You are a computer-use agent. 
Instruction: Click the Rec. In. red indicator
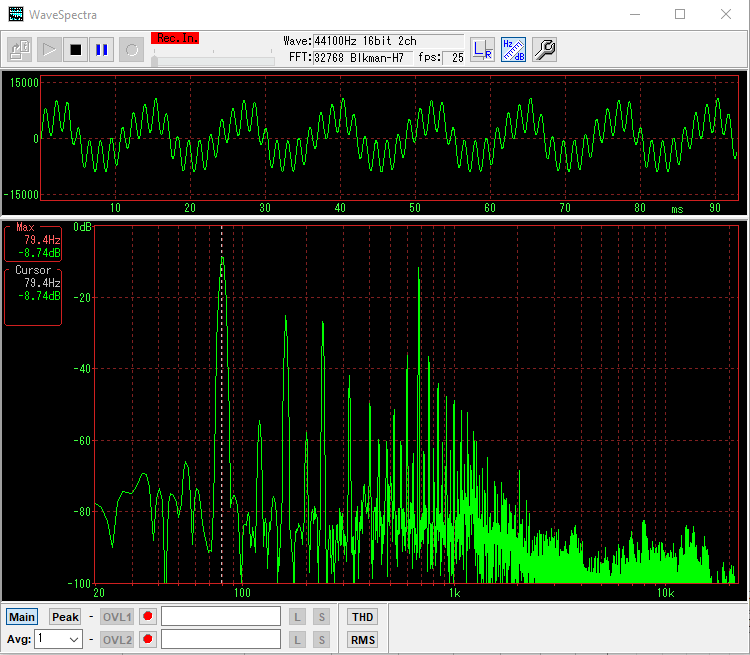175,38
